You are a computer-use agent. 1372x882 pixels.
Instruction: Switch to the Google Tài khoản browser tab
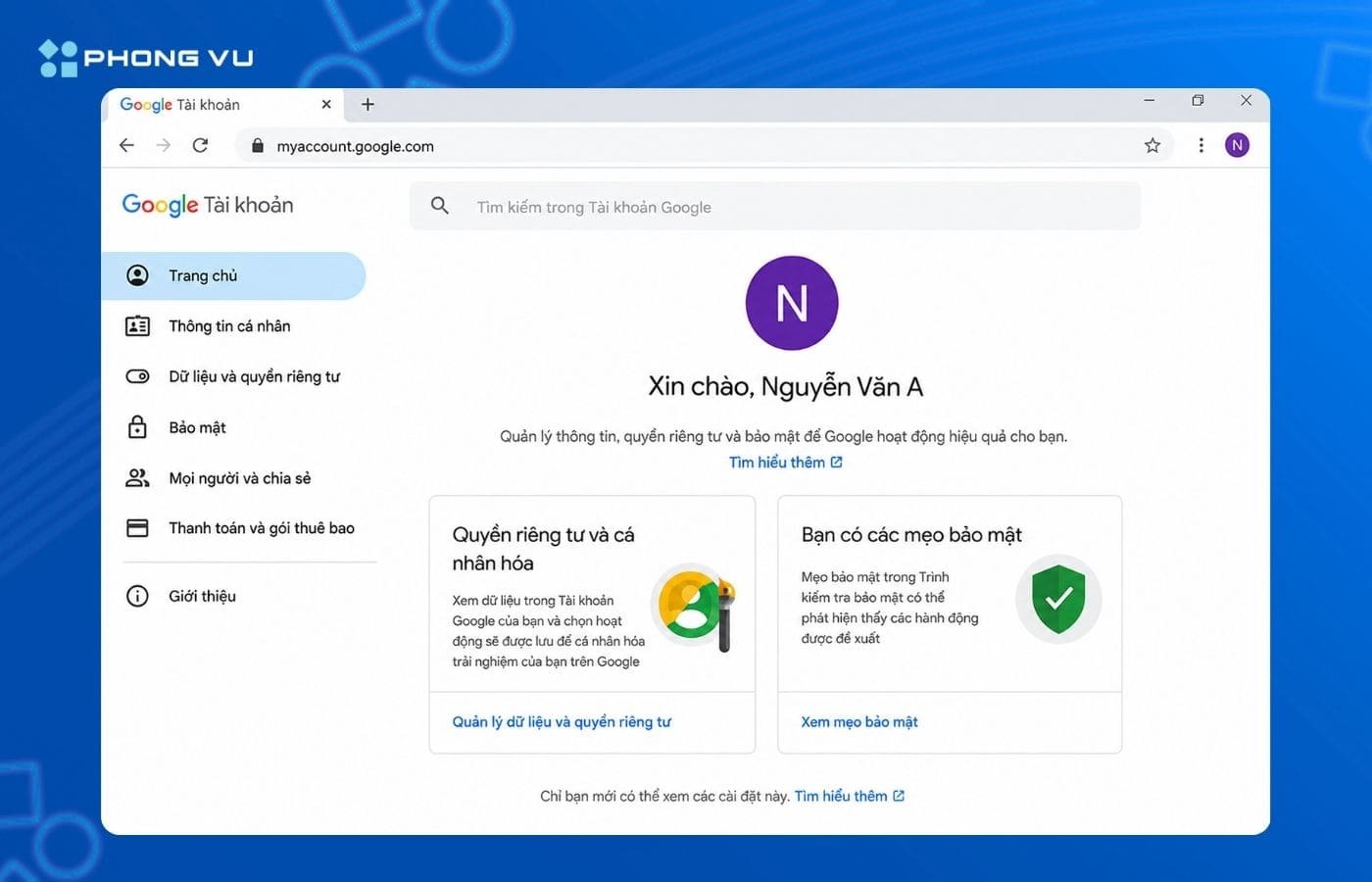click(223, 105)
